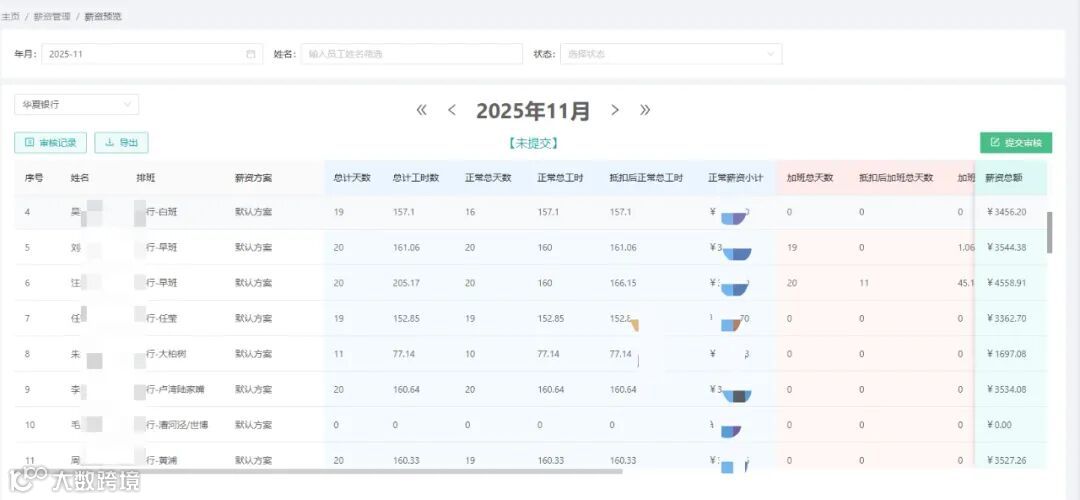Click the green 提交审核 button
Screen dimensions: 1080x500
click(x=1016, y=143)
